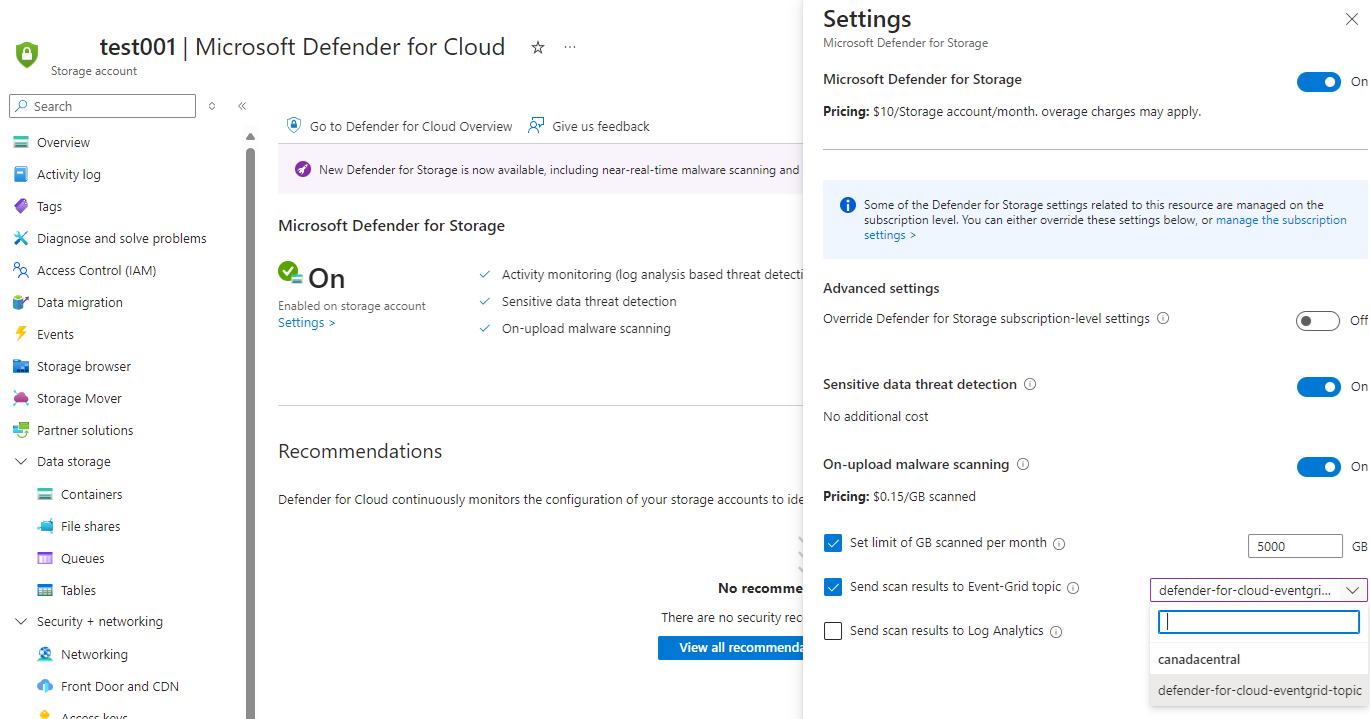
Task: Click the dropdown filter text box
Action: (x=1259, y=622)
